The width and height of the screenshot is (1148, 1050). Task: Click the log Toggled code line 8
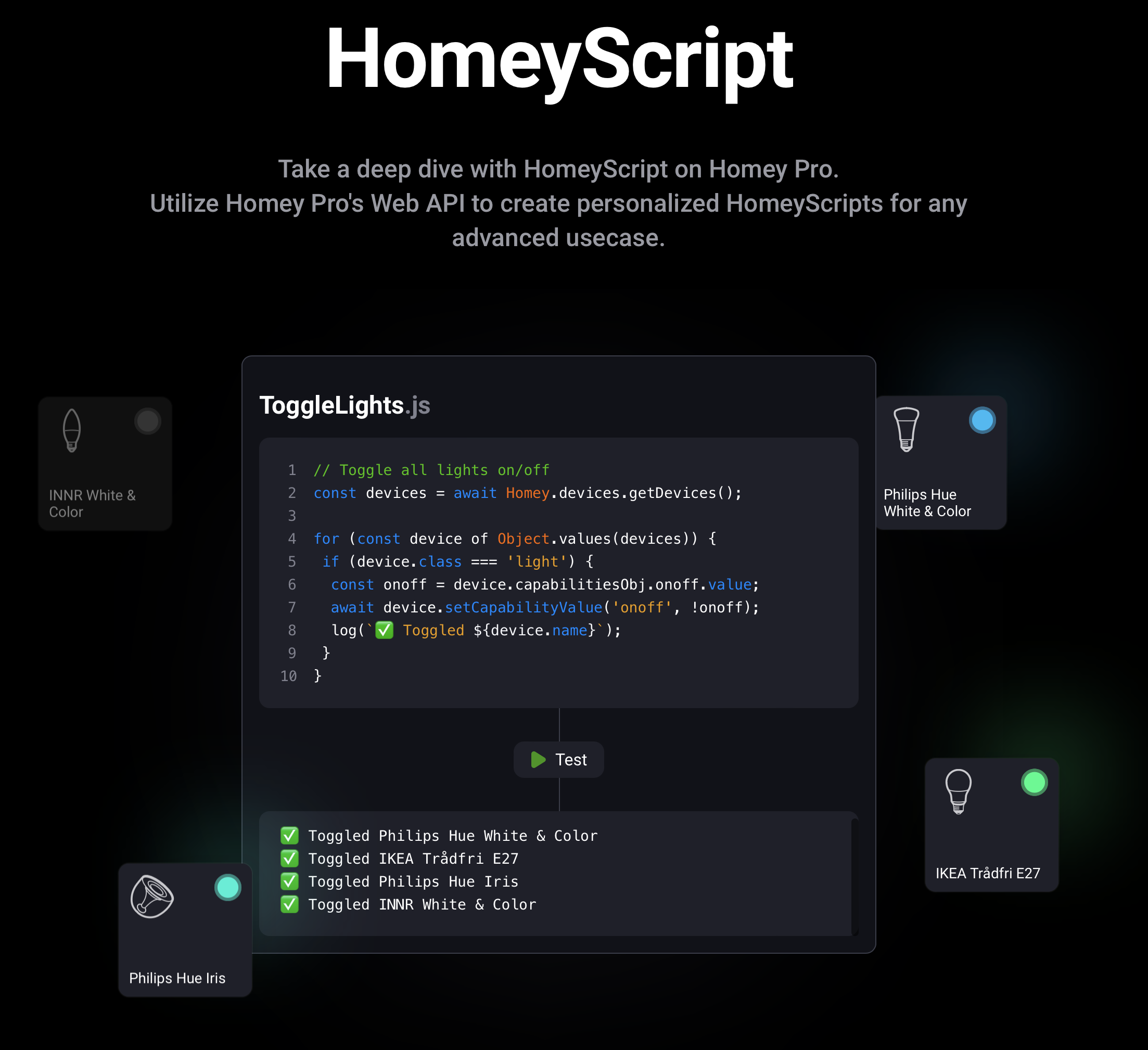pos(476,630)
